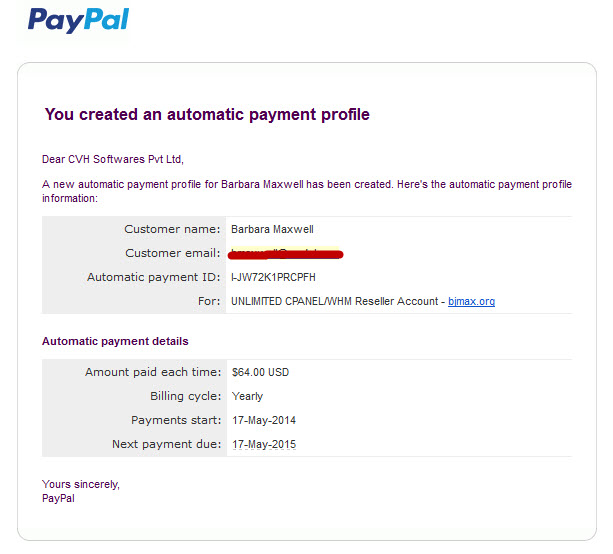Click the 'Automatic payment details' section heading
This screenshot has width=613, height=554.
click(115, 341)
